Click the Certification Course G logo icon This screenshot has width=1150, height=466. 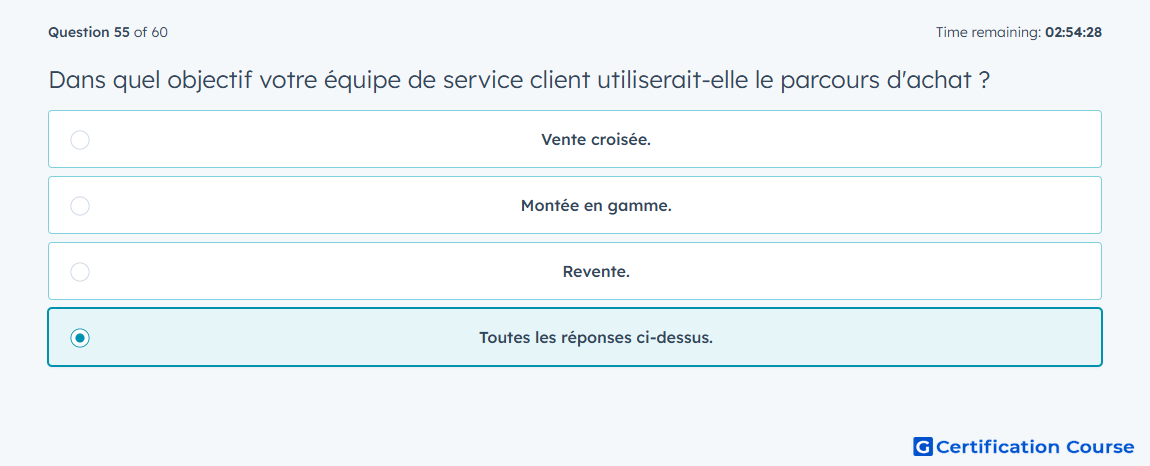[x=923, y=447]
